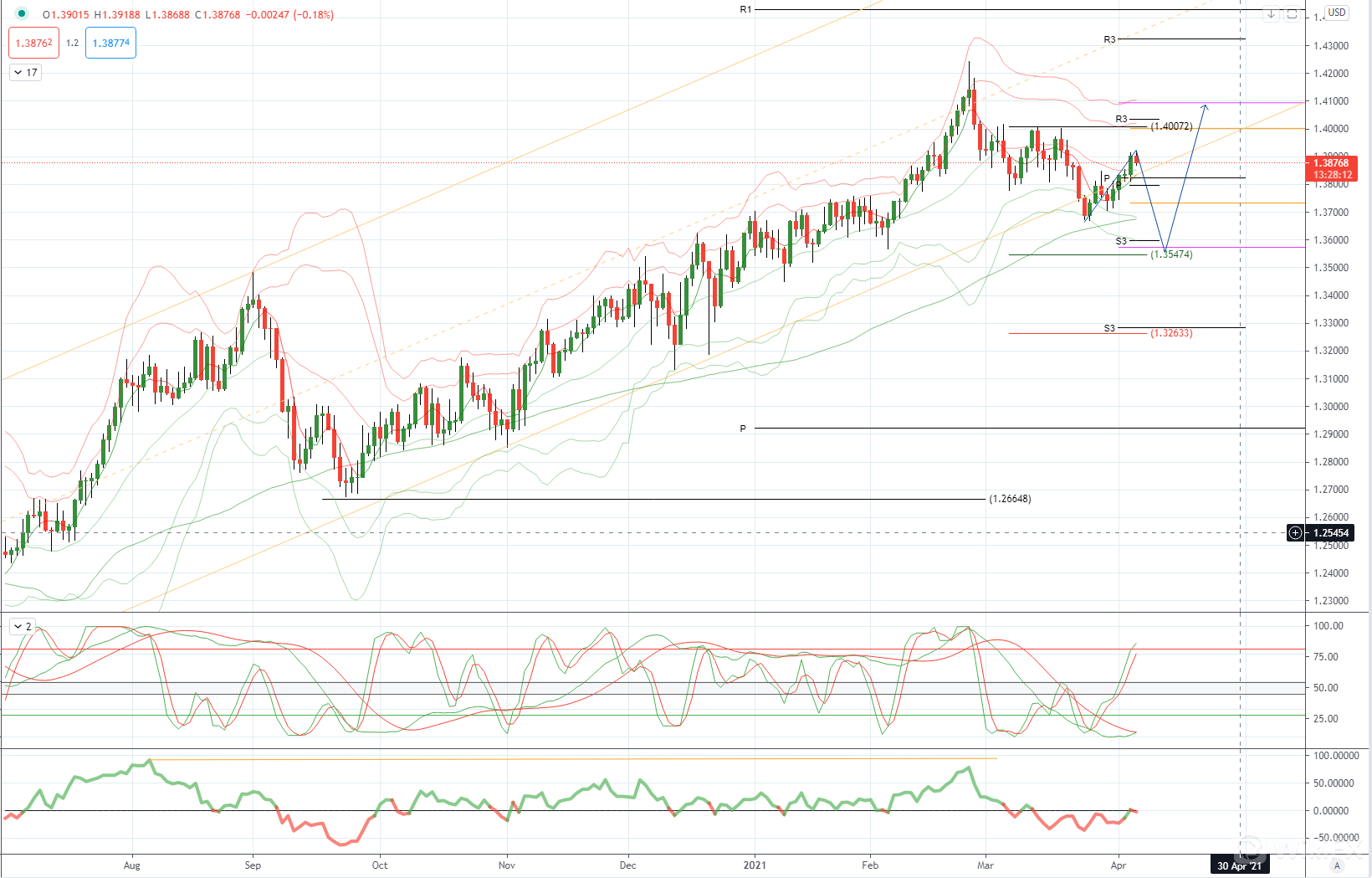Screen dimensions: 1372x878
Task: Click the 2021 label on time axis
Action: [755, 865]
